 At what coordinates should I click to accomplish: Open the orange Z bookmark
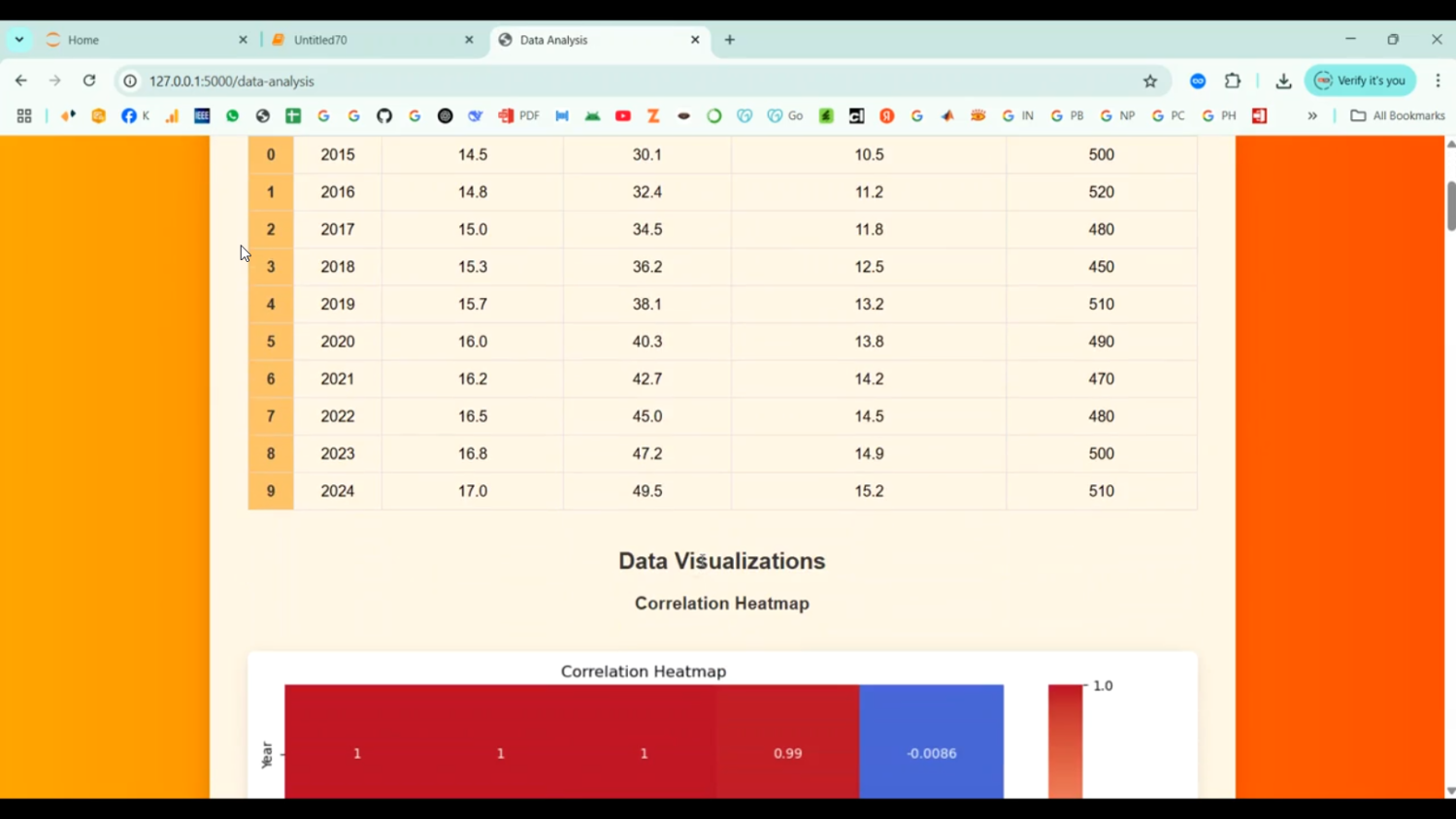[x=653, y=115]
